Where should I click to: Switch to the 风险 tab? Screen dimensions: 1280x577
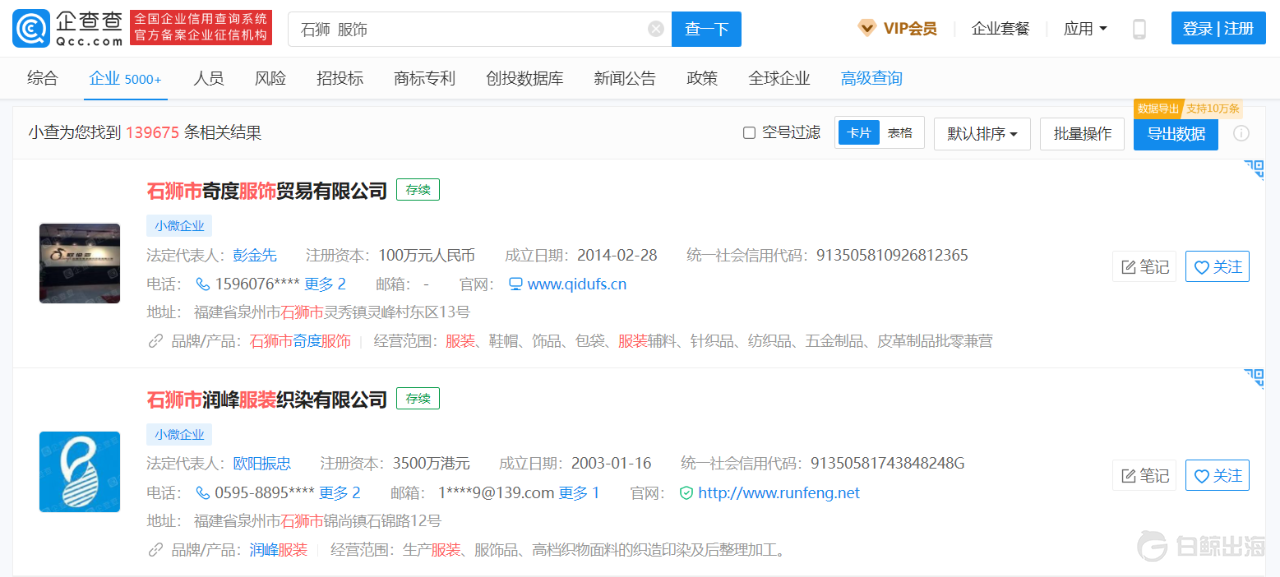tap(270, 78)
